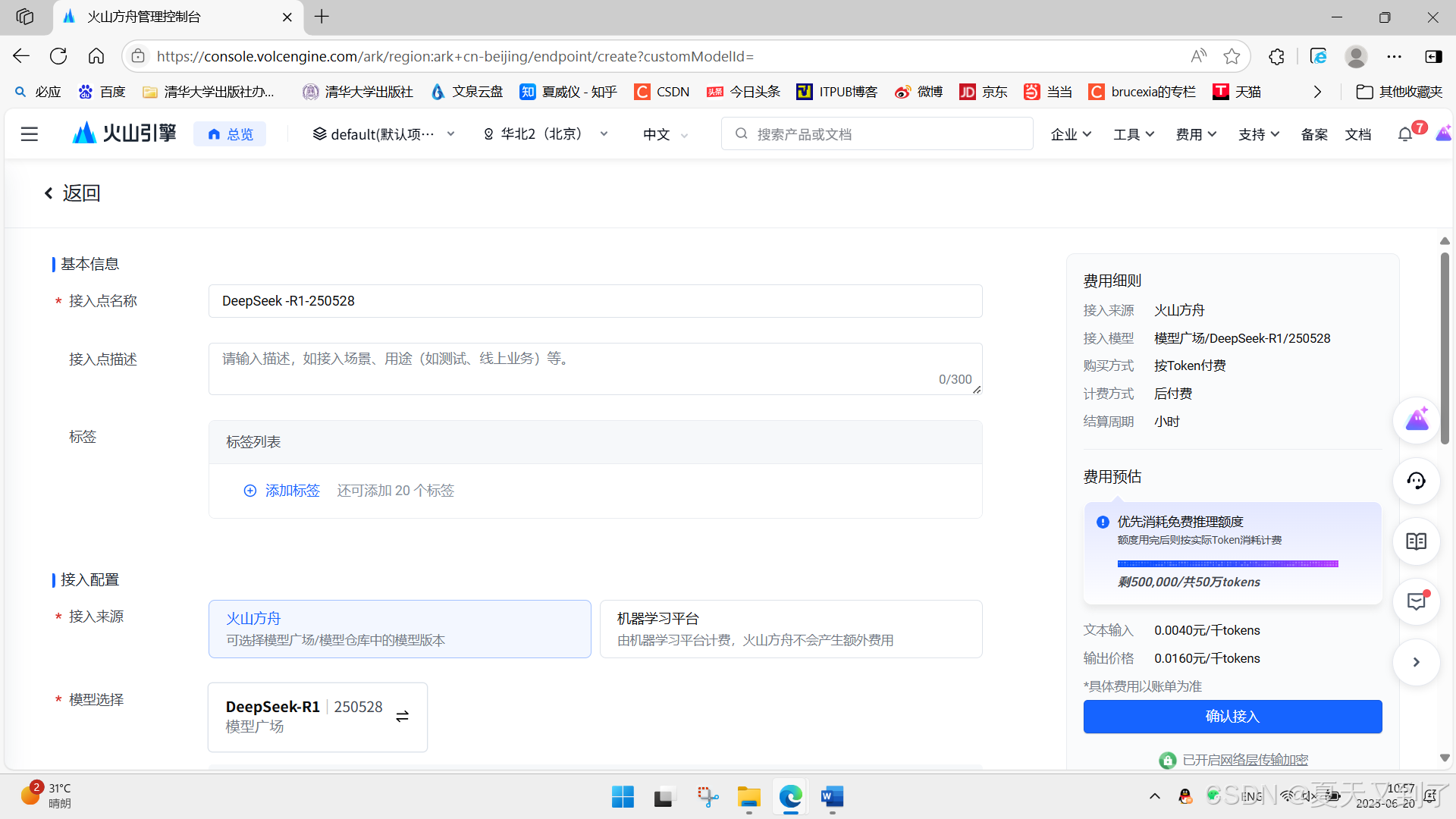Click the notification bell icon
This screenshot has width=1456, height=819.
1405,134
